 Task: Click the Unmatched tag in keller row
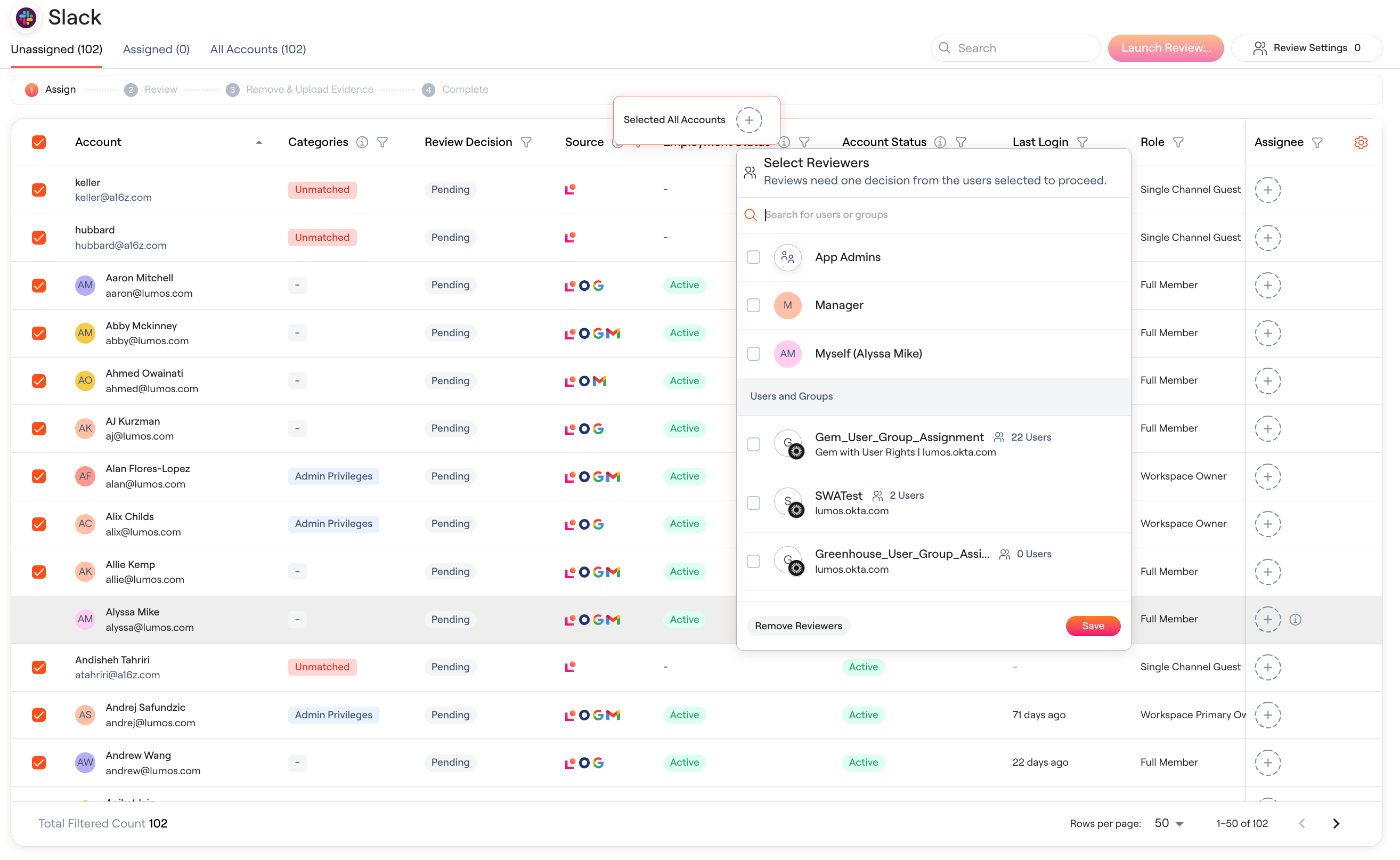point(322,189)
